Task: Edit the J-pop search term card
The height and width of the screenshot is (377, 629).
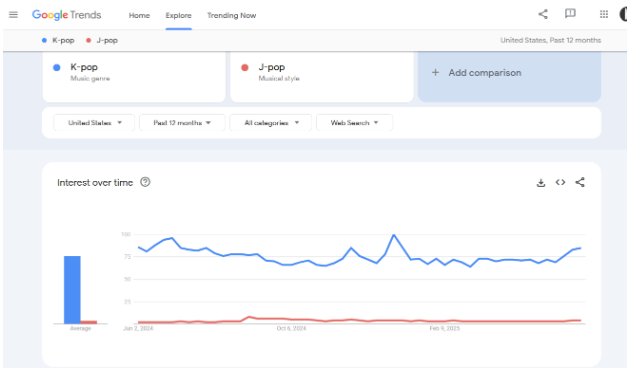Action: coord(322,77)
